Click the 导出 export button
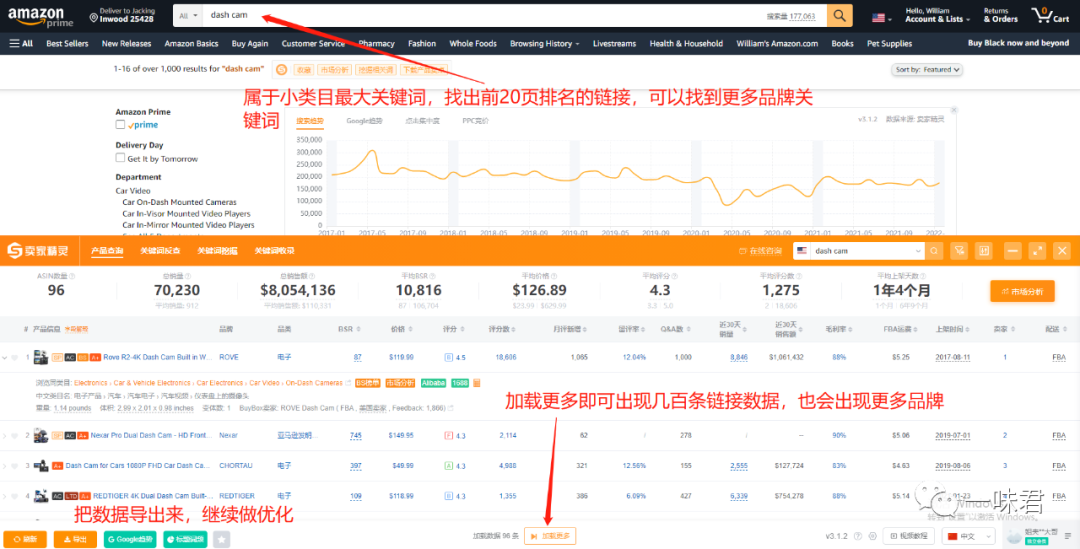Viewport: 1080px width, 549px height. pyautogui.click(x=75, y=539)
